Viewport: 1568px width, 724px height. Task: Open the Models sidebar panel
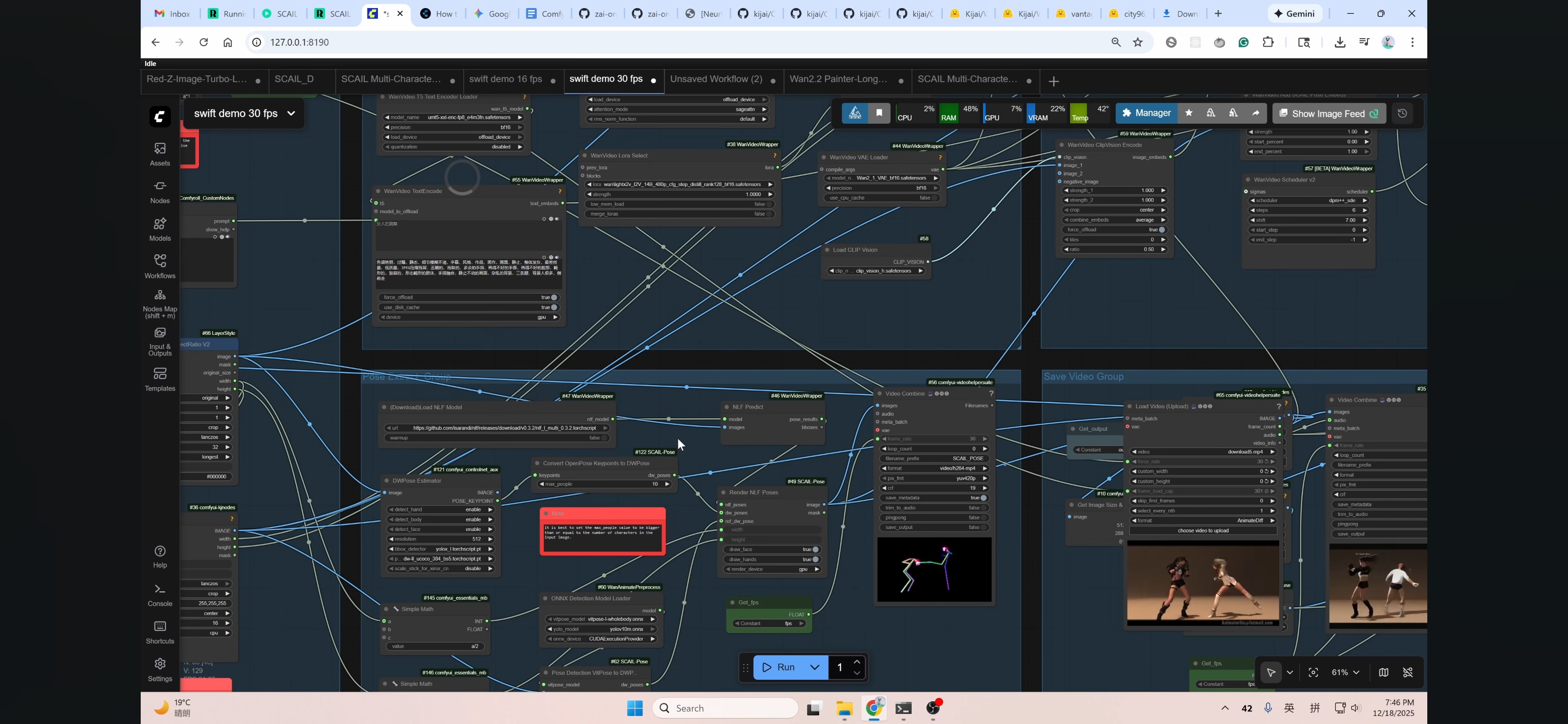pos(159,230)
